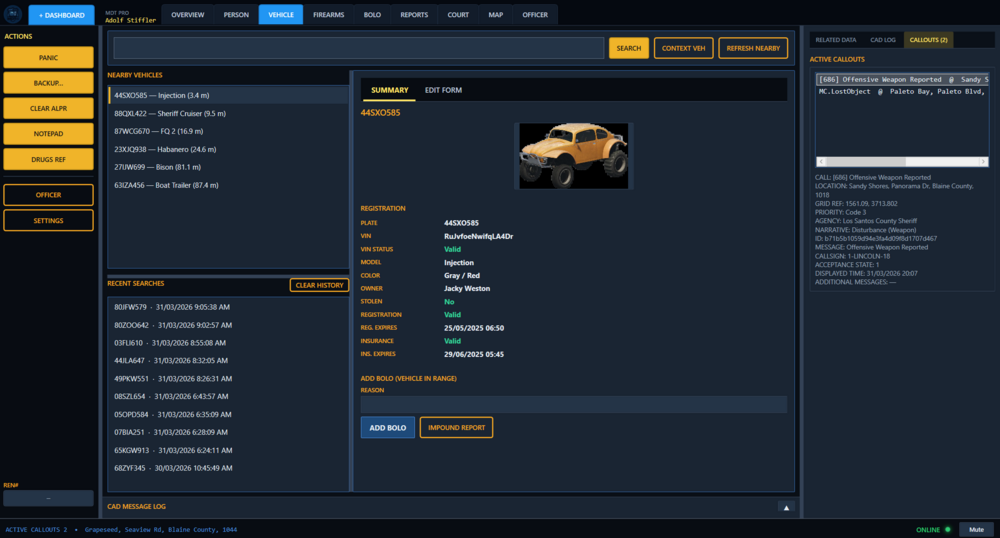Switch to the Summary tab
Screen dimensions: 1000x538
coord(390,91)
